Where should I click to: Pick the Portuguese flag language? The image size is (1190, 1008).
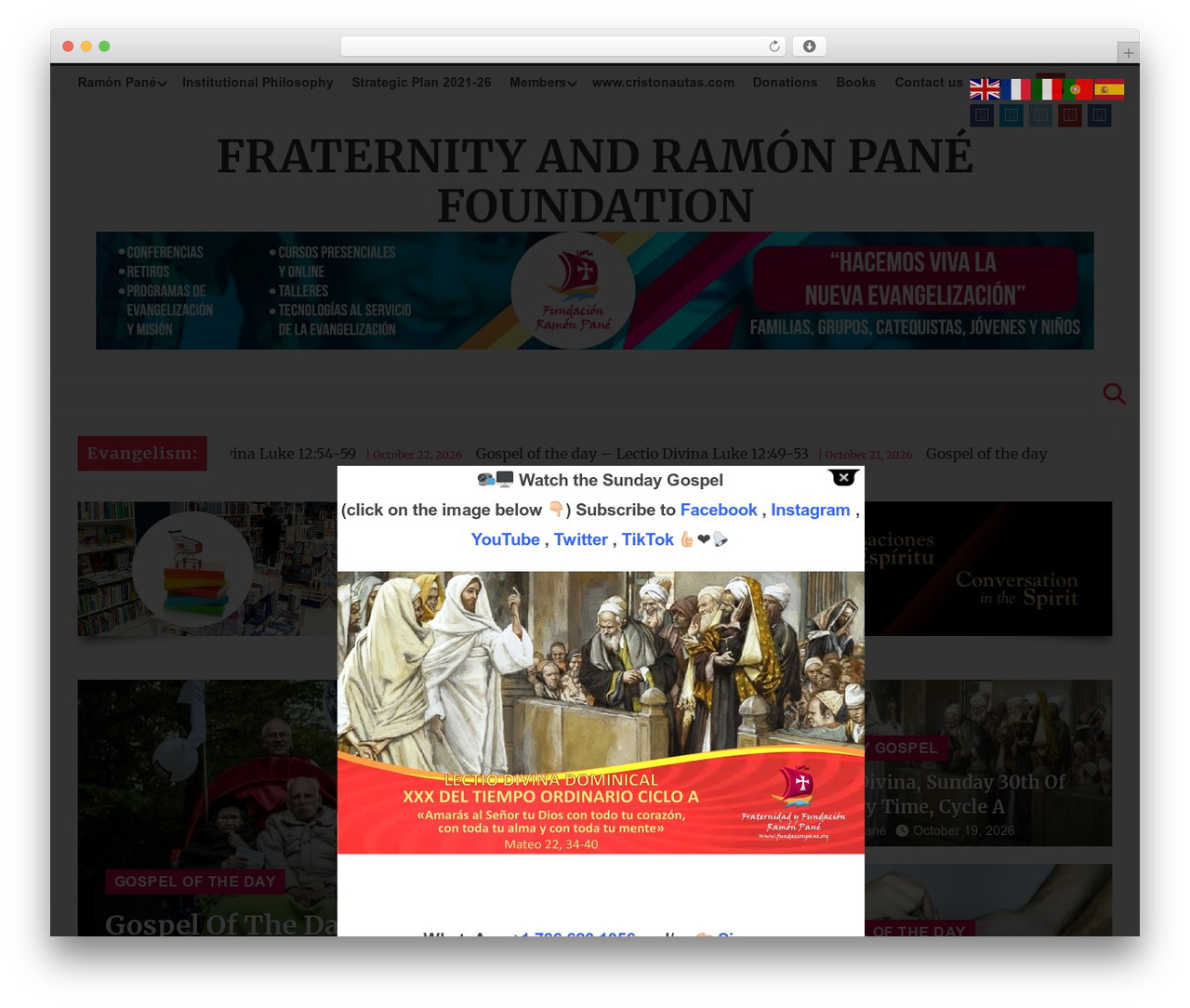[x=1078, y=89]
